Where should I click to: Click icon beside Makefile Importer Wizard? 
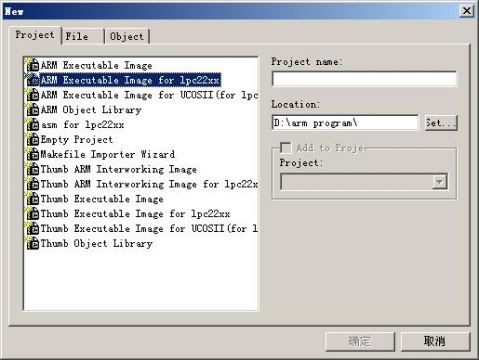32,154
